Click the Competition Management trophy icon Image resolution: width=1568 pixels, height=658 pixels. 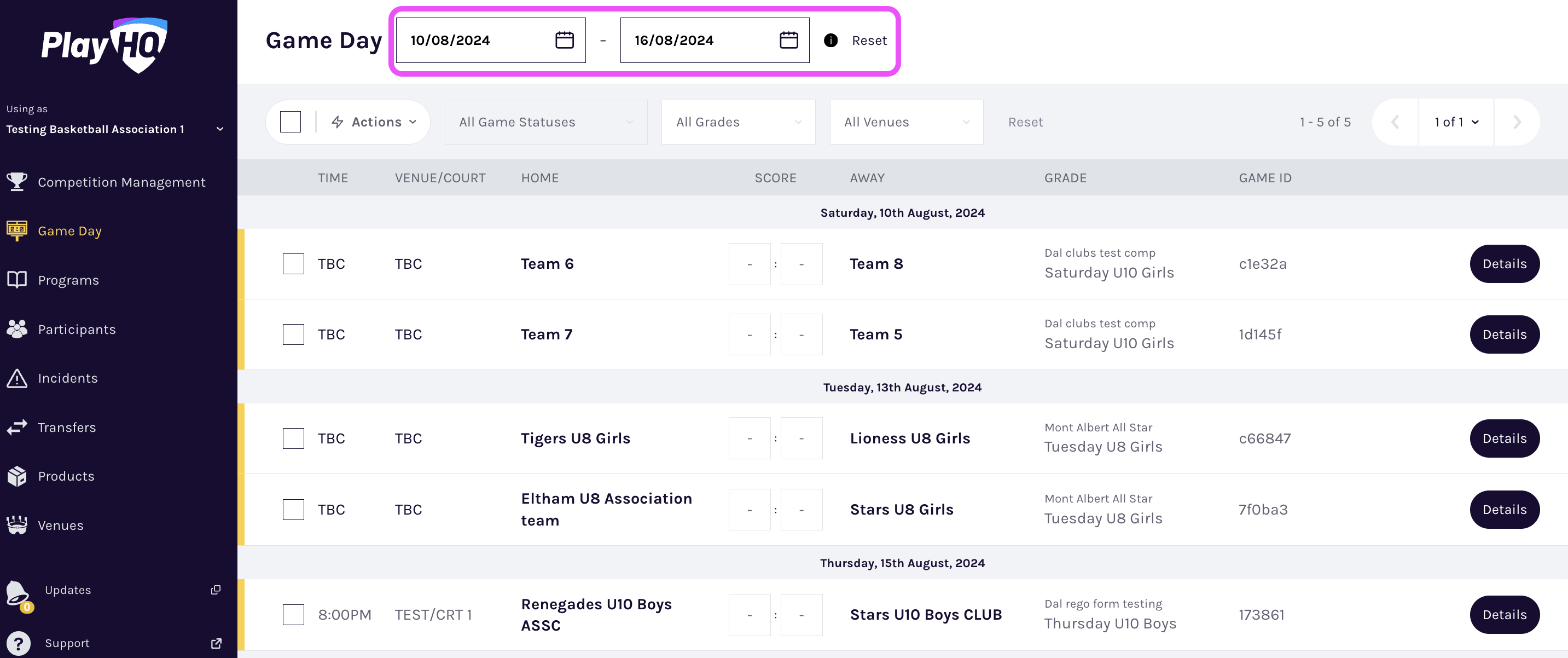[x=17, y=182]
